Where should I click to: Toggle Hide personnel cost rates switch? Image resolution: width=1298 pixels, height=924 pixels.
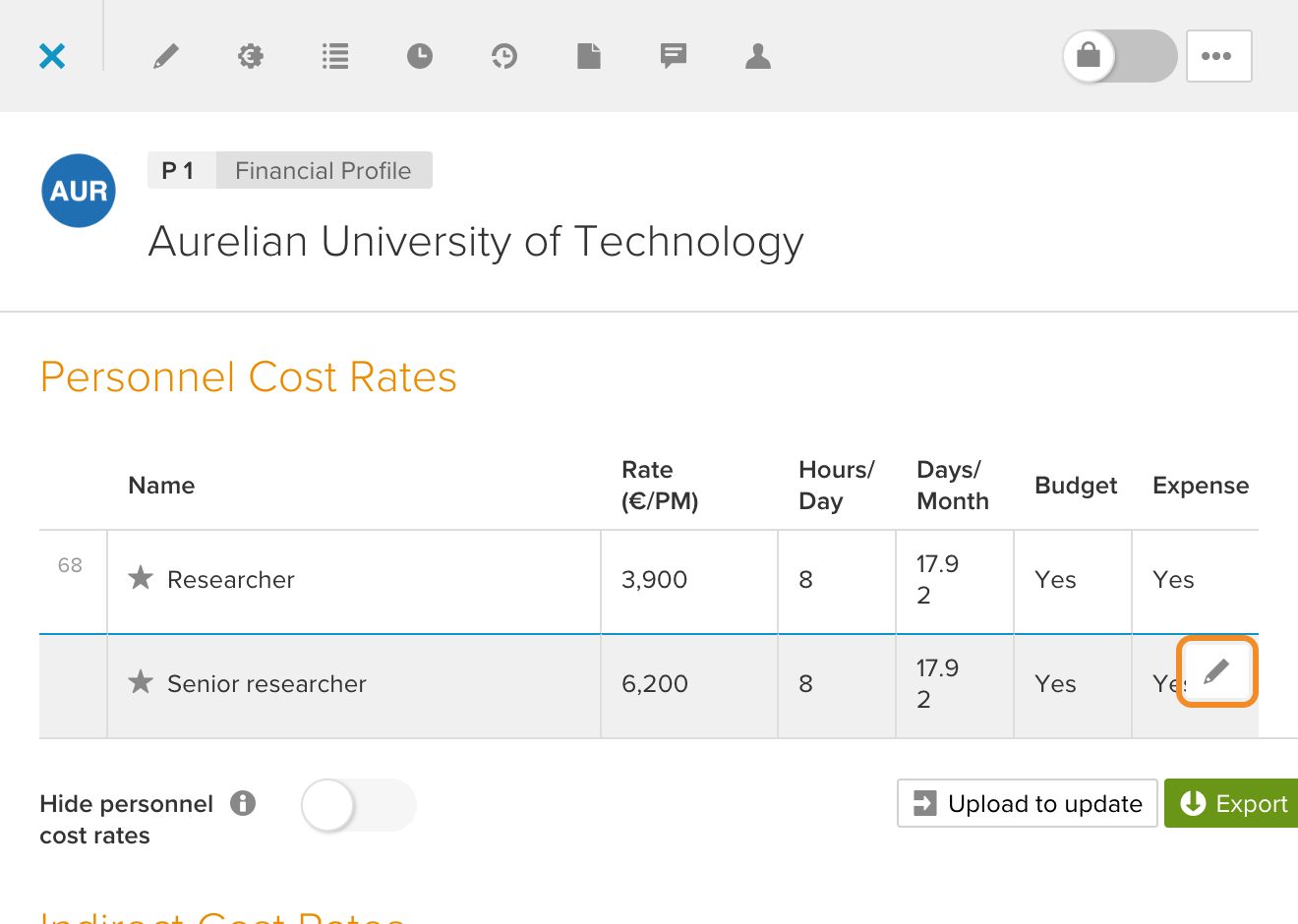[359, 805]
